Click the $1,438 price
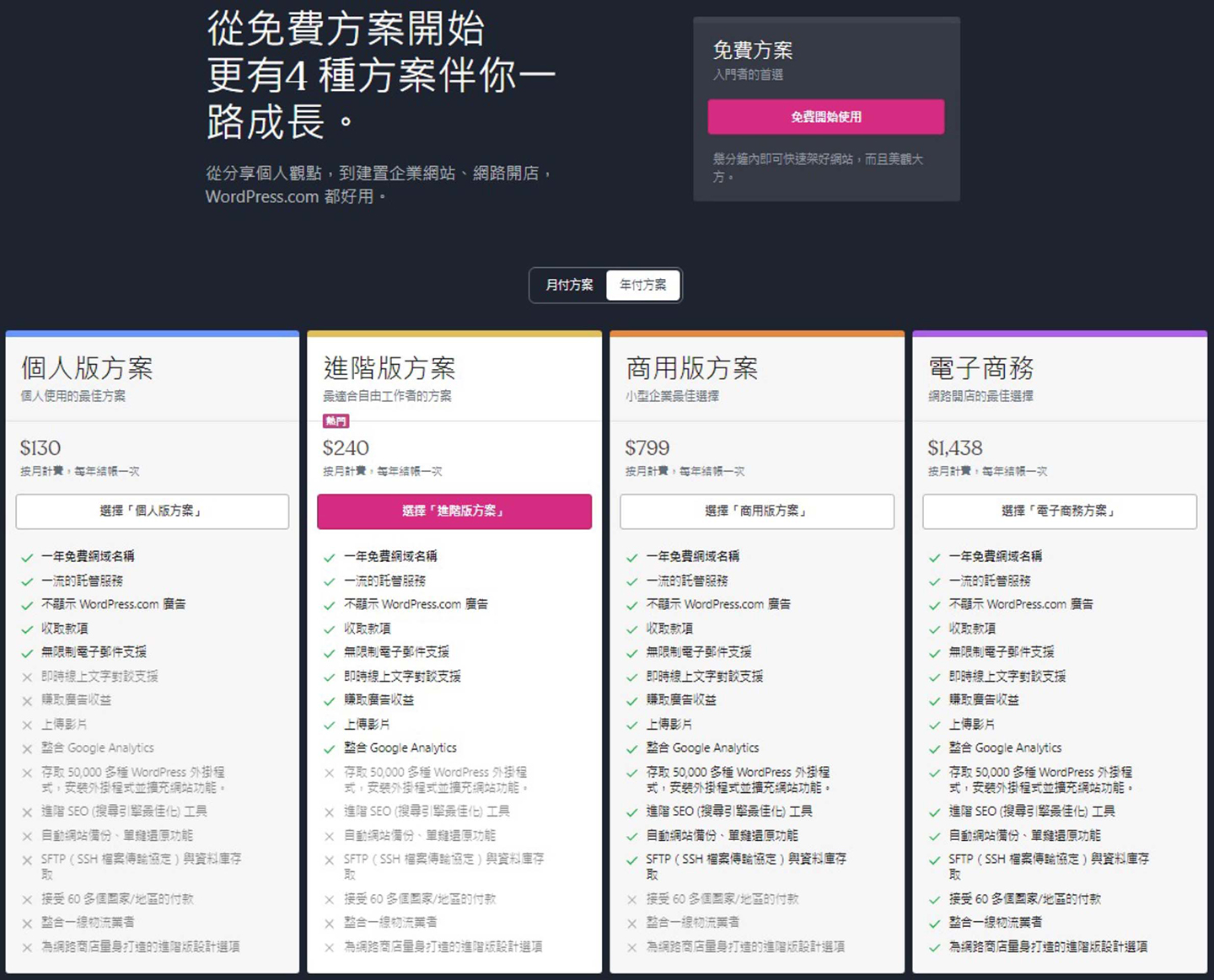 point(955,447)
